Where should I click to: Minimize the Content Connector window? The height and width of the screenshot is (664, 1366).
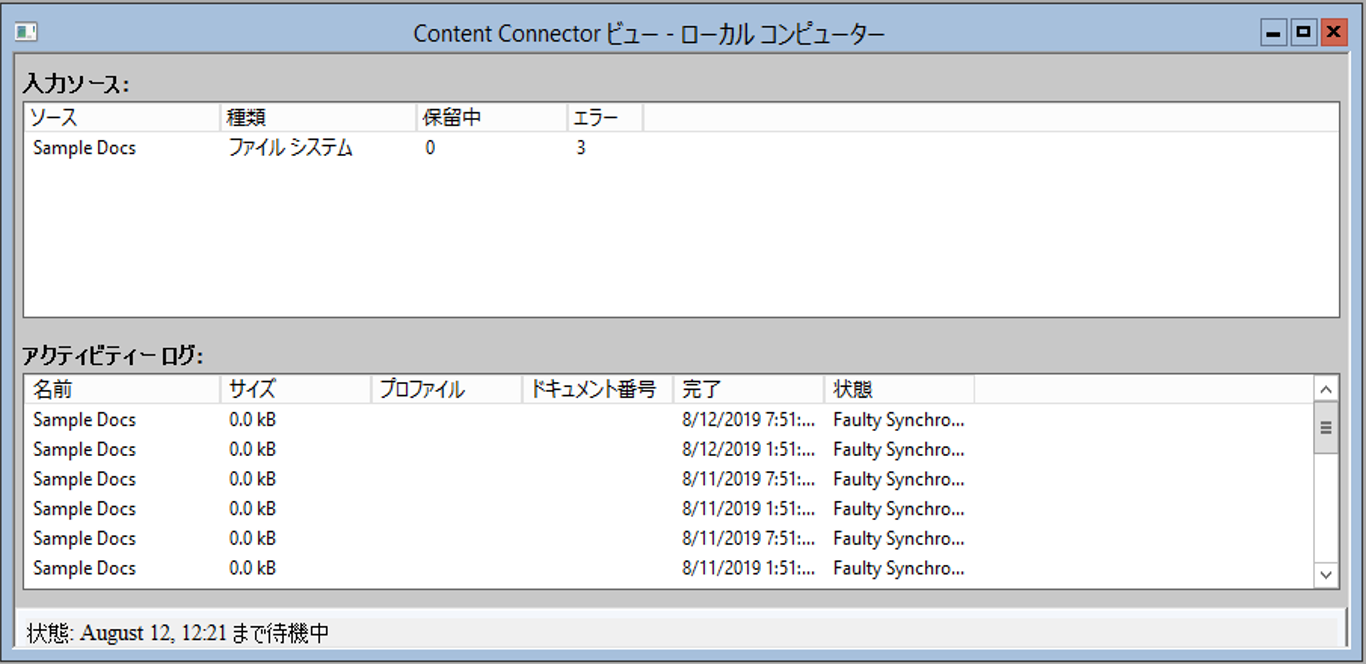pyautogui.click(x=1274, y=33)
